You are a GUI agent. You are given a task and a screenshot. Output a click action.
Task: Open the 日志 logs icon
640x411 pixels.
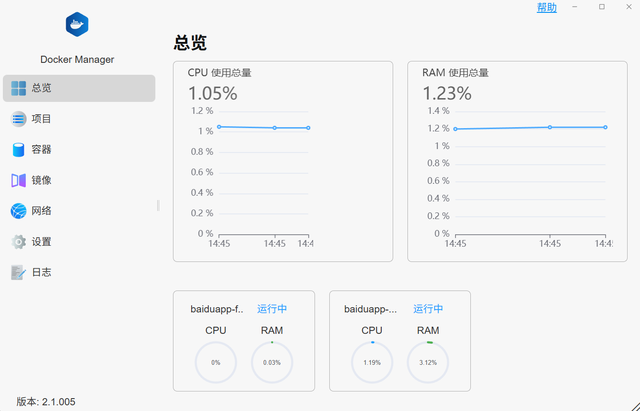[x=19, y=272]
